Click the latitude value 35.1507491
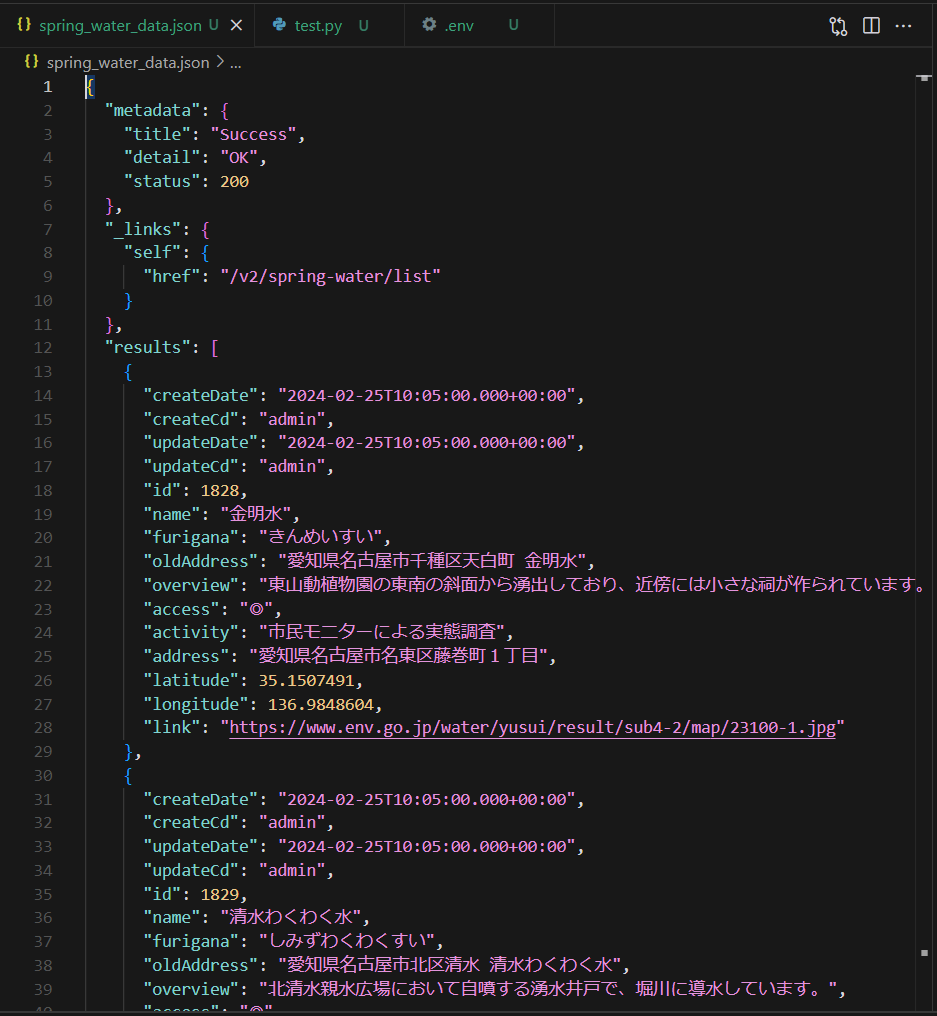This screenshot has width=937, height=1016. 307,680
